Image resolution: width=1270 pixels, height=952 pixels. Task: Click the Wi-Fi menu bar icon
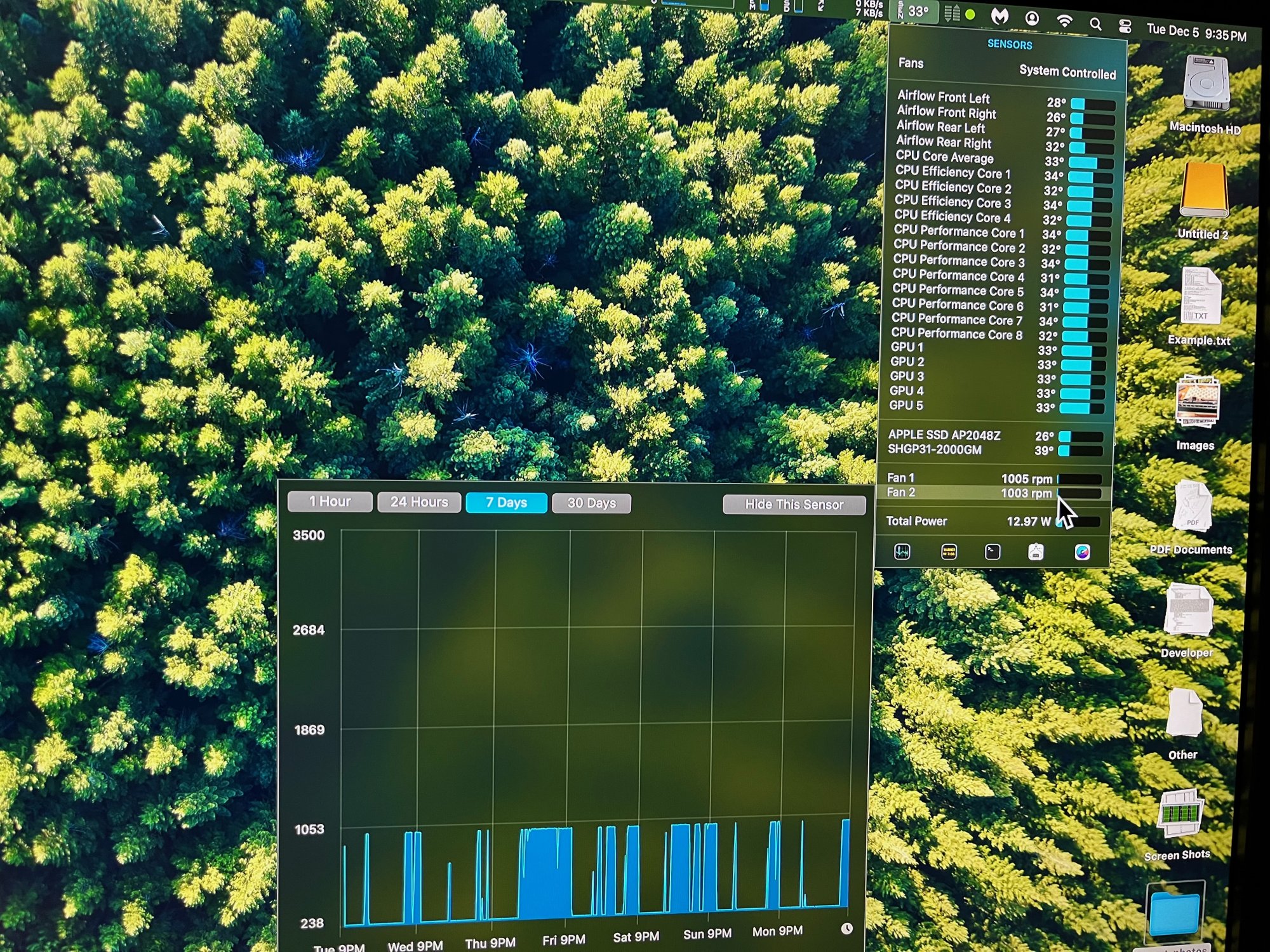1064,21
